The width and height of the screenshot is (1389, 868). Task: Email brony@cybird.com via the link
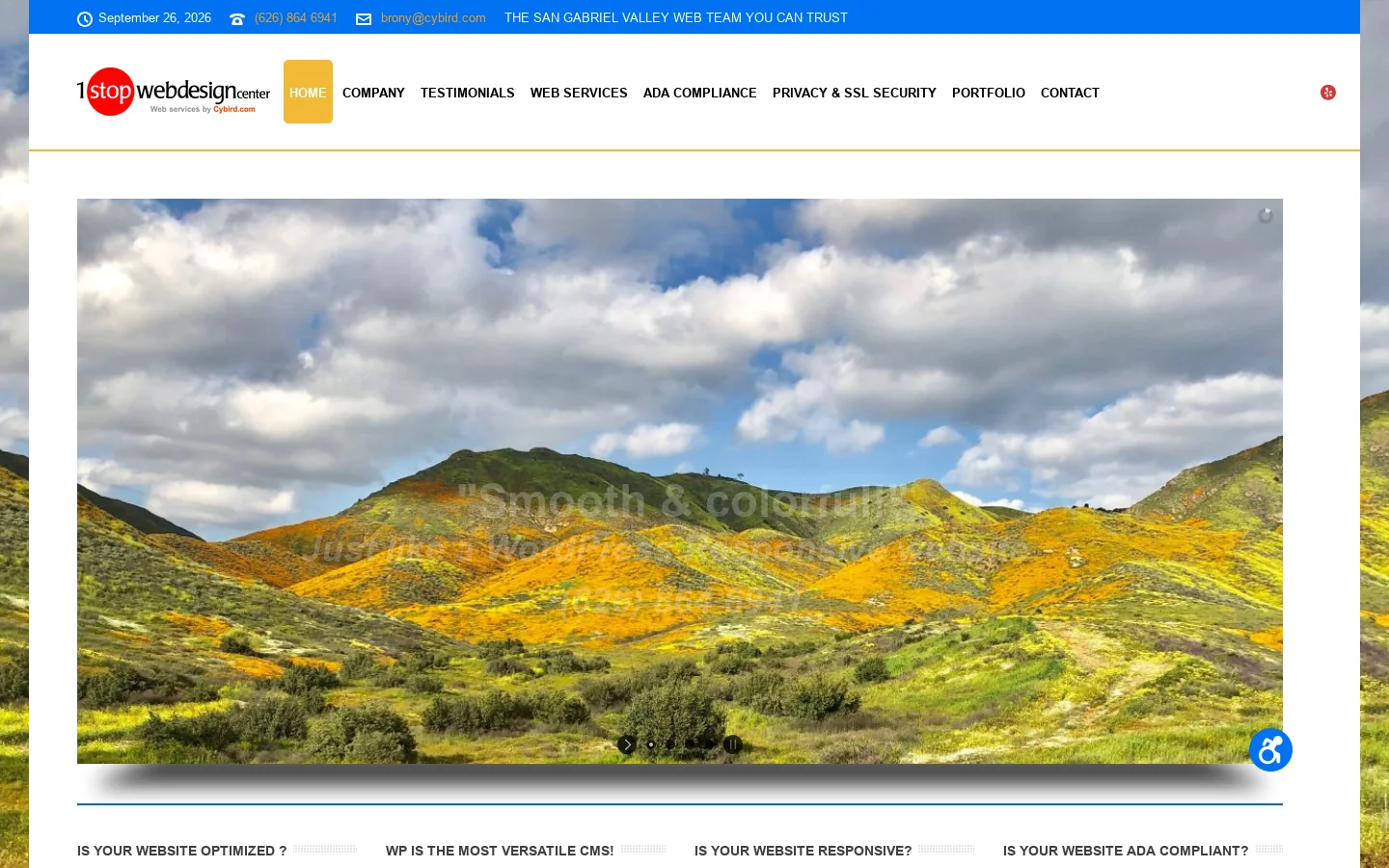coord(433,18)
